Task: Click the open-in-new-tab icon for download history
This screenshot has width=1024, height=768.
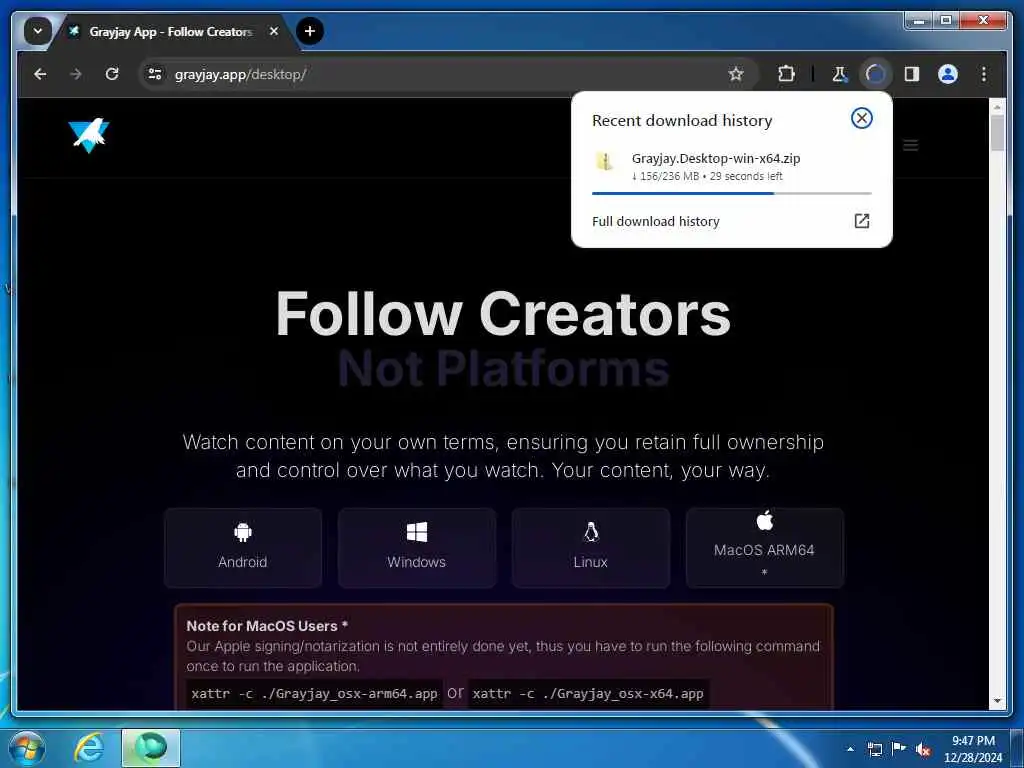Action: click(x=861, y=221)
